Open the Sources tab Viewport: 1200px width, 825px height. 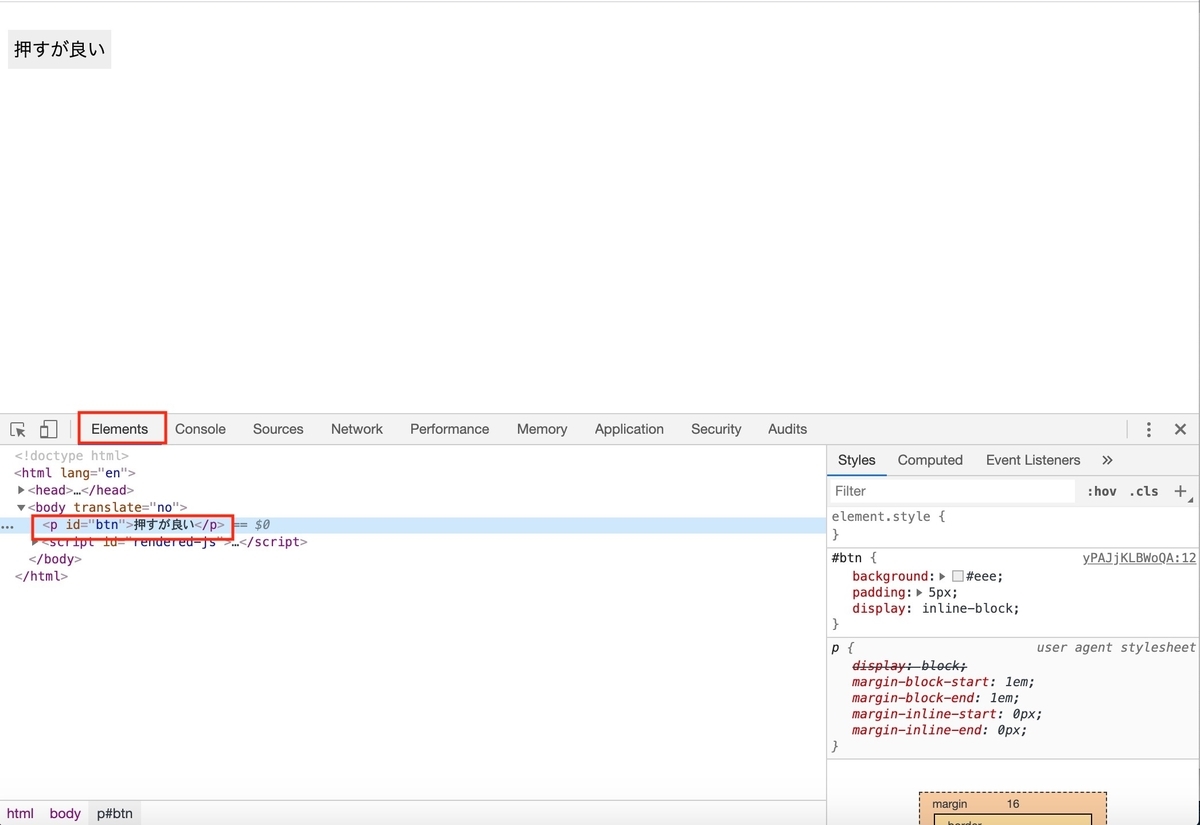pyautogui.click(x=278, y=429)
